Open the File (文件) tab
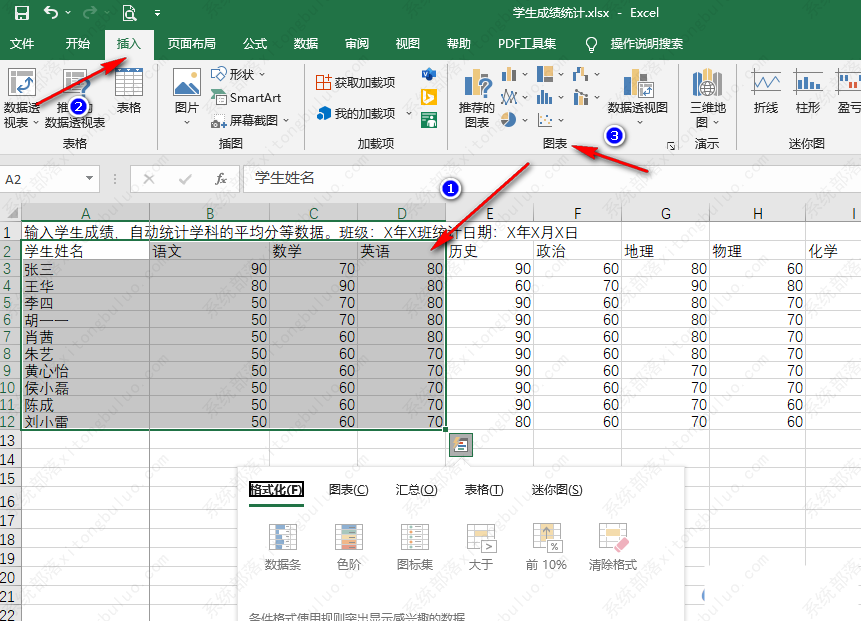Image resolution: width=861 pixels, height=621 pixels. coord(22,44)
